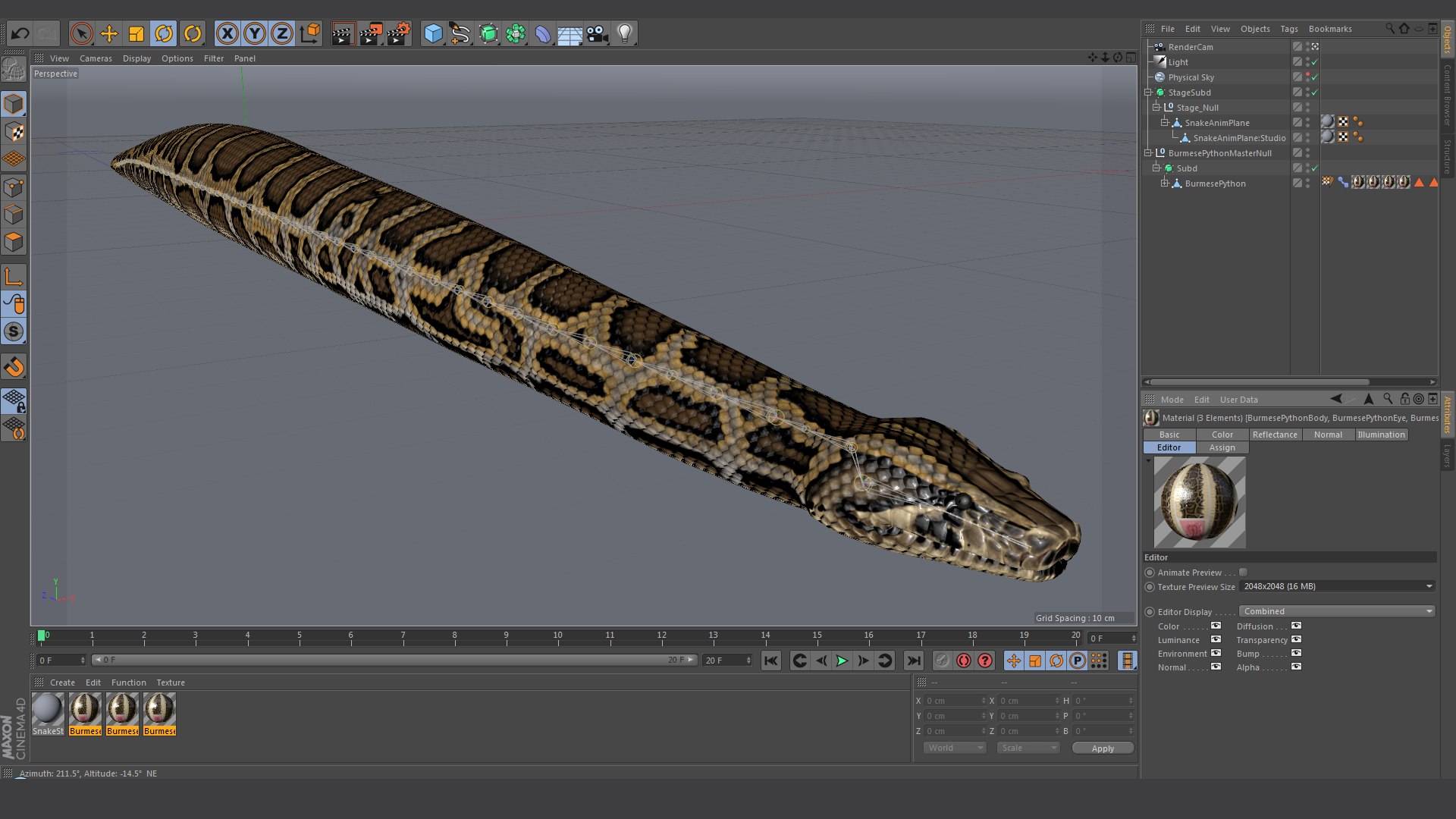
Task: Open the Cameras viewport menu
Action: (96, 58)
